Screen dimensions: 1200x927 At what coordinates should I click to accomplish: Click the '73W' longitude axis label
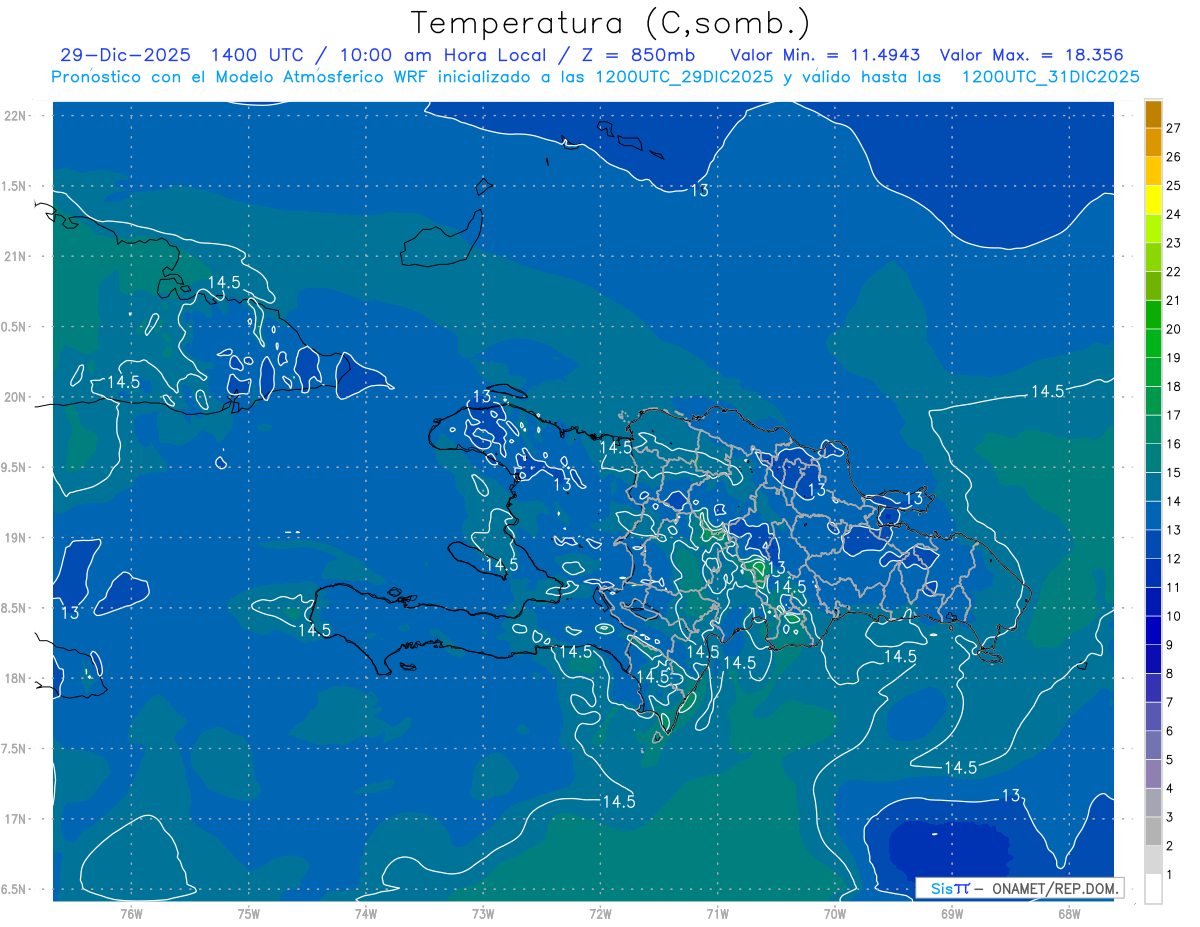pos(483,913)
